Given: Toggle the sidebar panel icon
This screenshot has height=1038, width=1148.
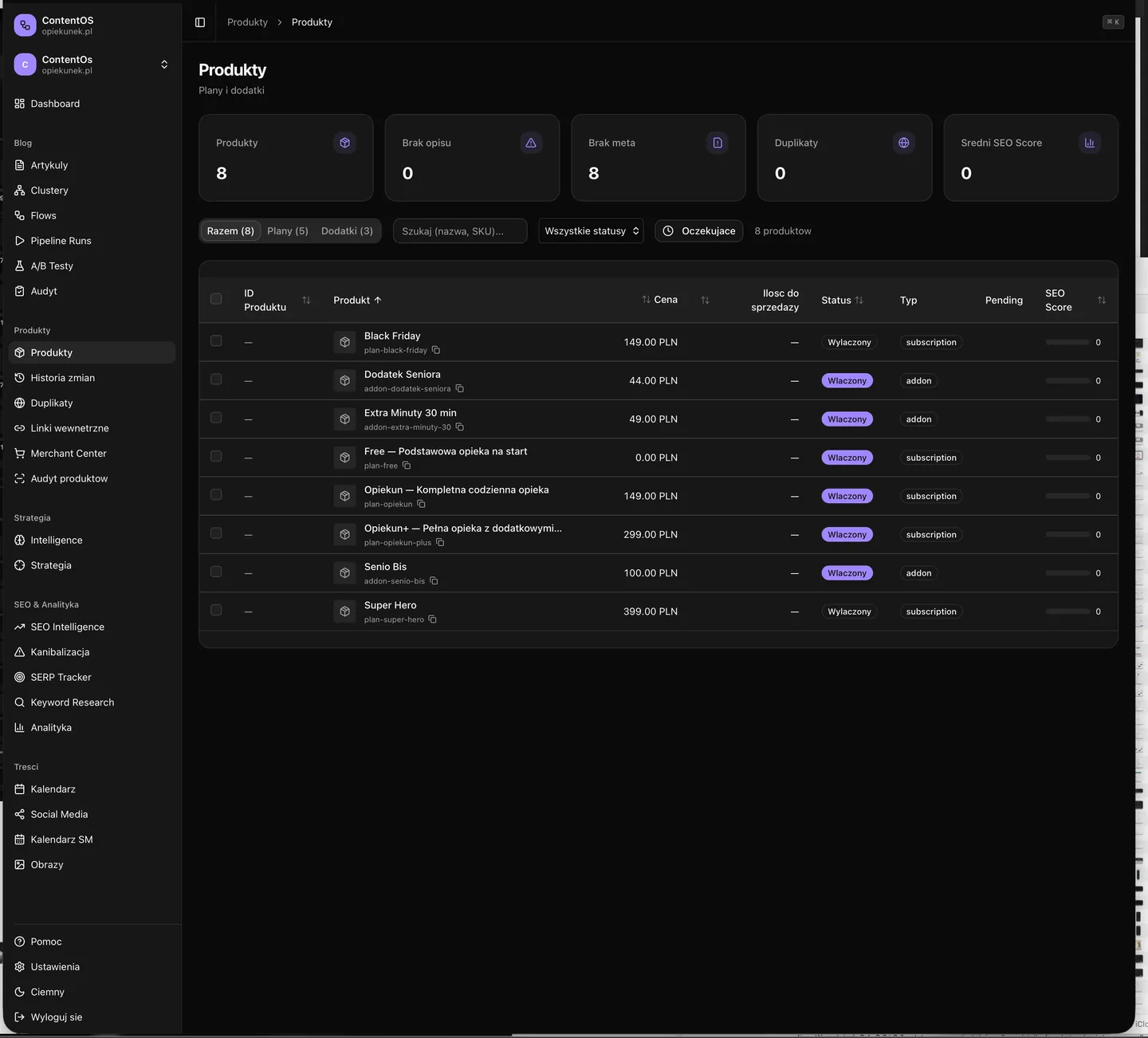Looking at the screenshot, I should [x=200, y=22].
